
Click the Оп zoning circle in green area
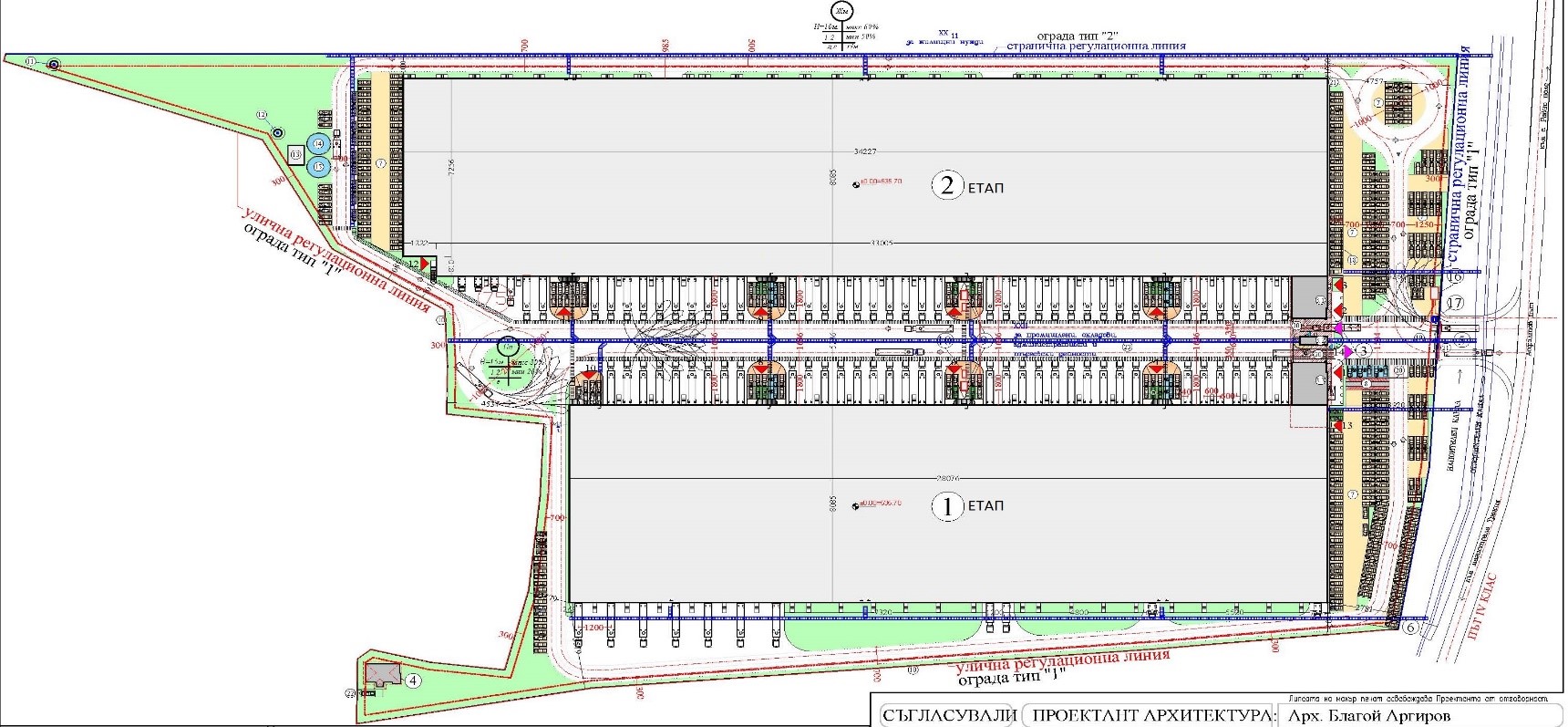pyautogui.click(x=510, y=347)
